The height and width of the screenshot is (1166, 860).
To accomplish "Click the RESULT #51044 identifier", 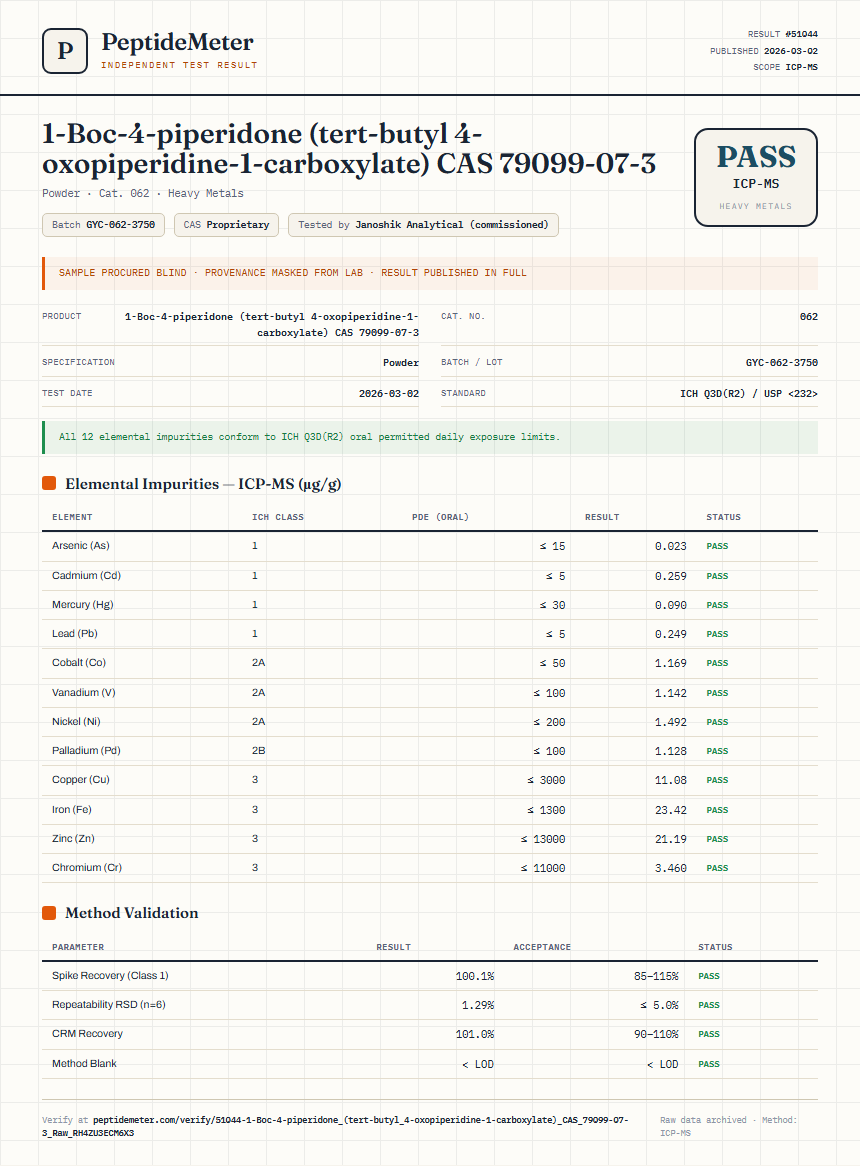I will [783, 34].
